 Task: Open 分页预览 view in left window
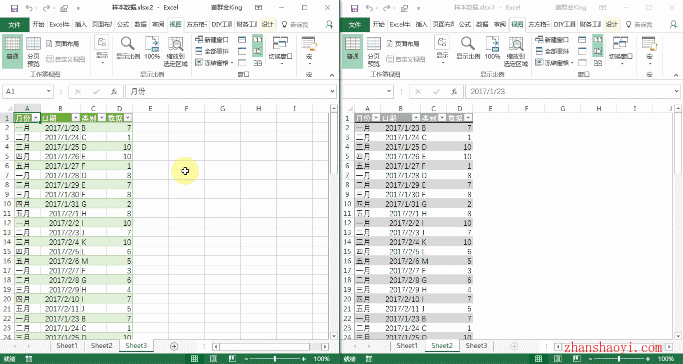(x=34, y=51)
